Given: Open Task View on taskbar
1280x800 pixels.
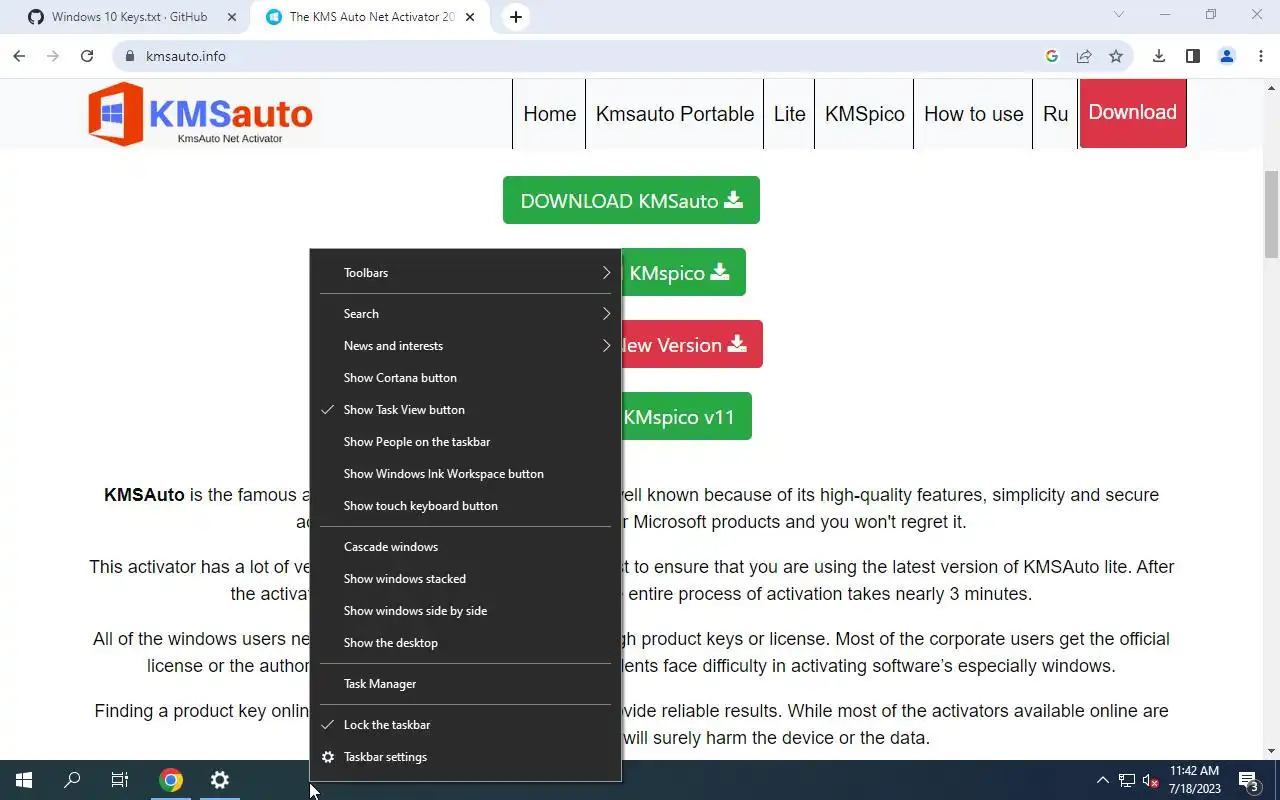Looking at the screenshot, I should point(120,780).
